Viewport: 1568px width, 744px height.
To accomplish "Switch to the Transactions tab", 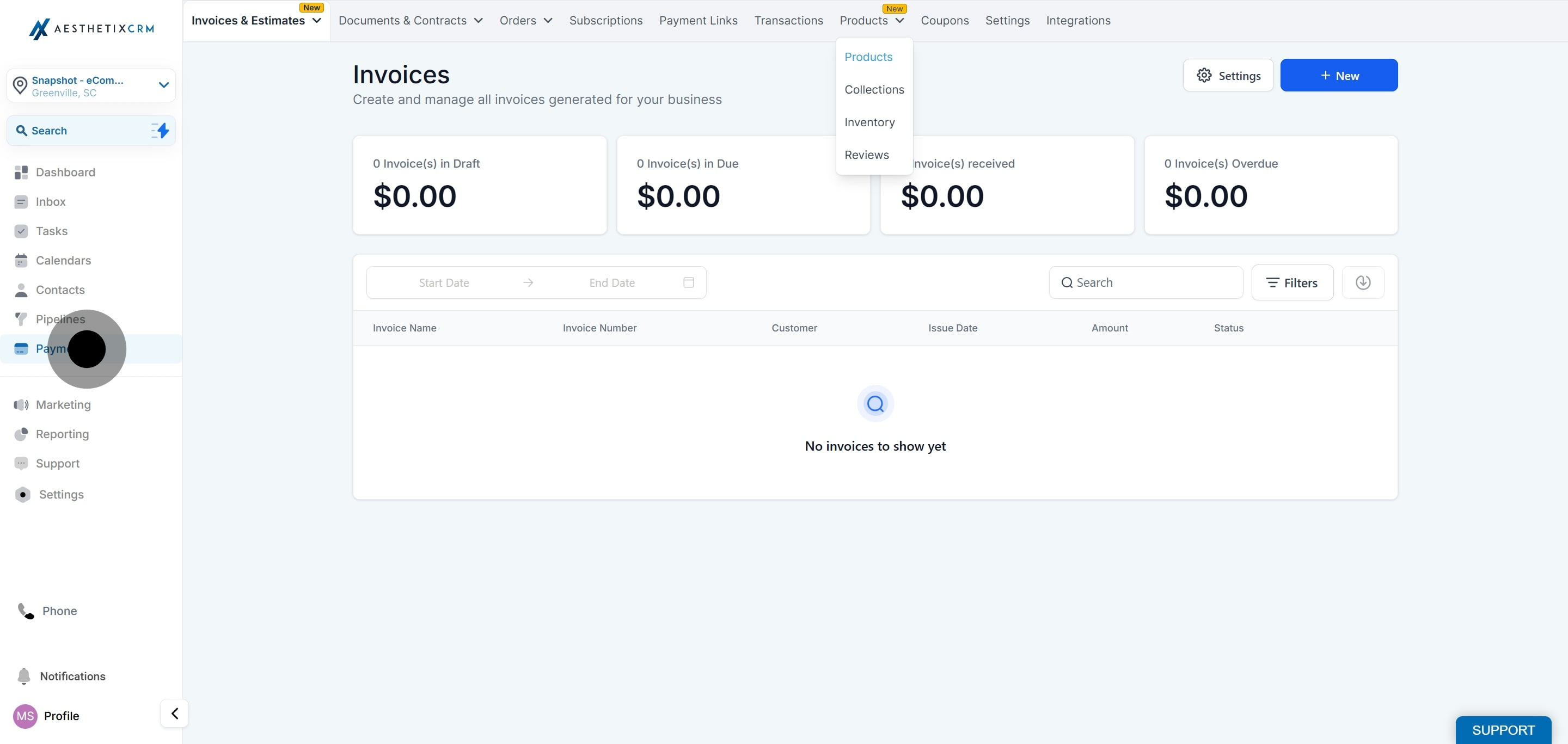I will 788,21.
